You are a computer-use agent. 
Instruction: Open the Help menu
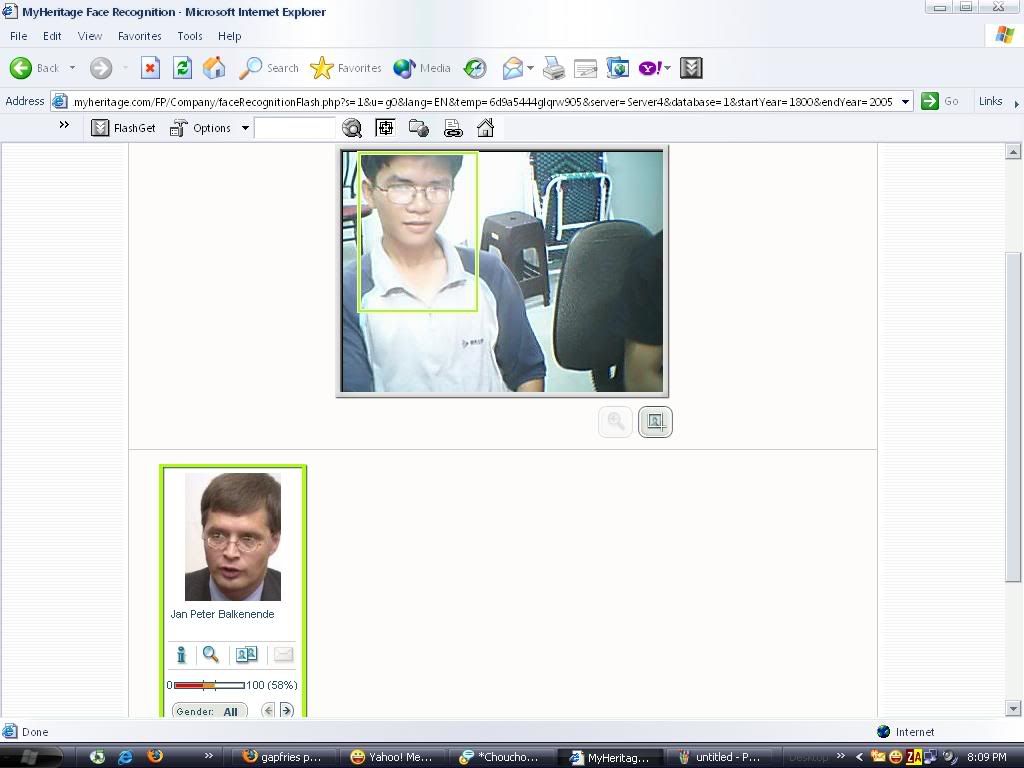230,37
